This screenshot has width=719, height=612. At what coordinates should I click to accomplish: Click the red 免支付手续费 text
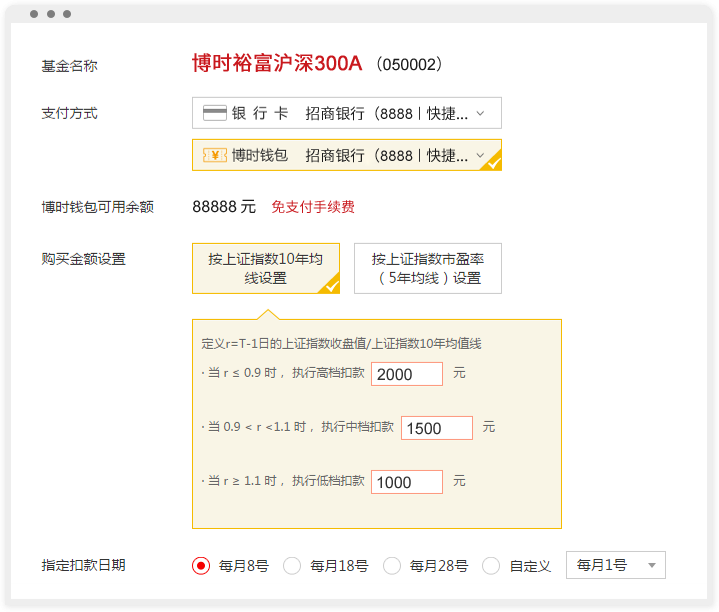313,207
